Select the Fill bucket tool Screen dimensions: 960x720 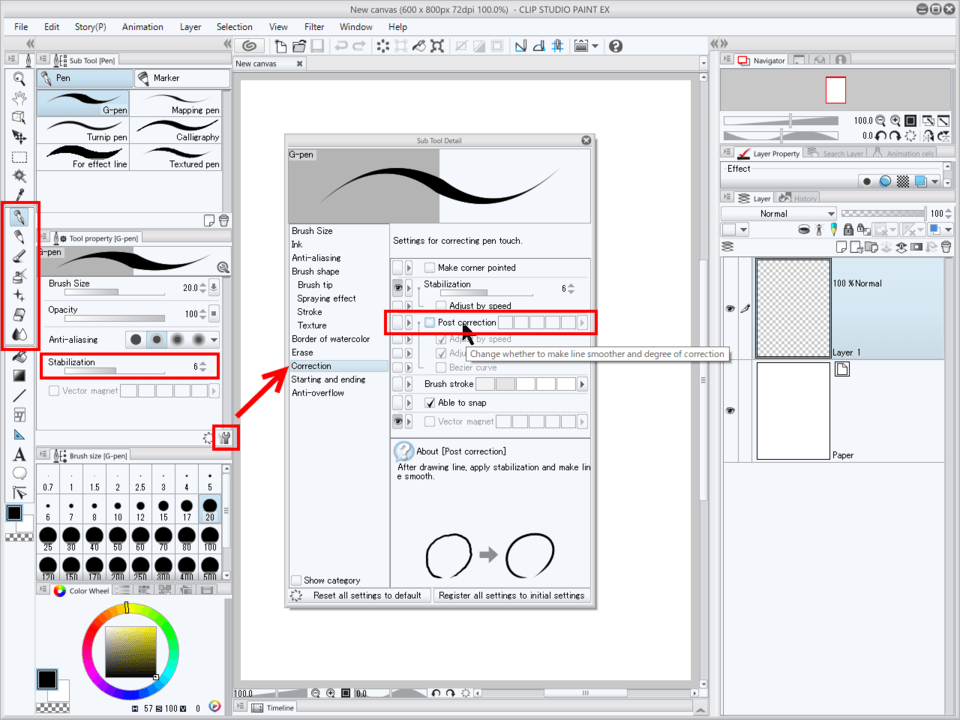[x=20, y=356]
